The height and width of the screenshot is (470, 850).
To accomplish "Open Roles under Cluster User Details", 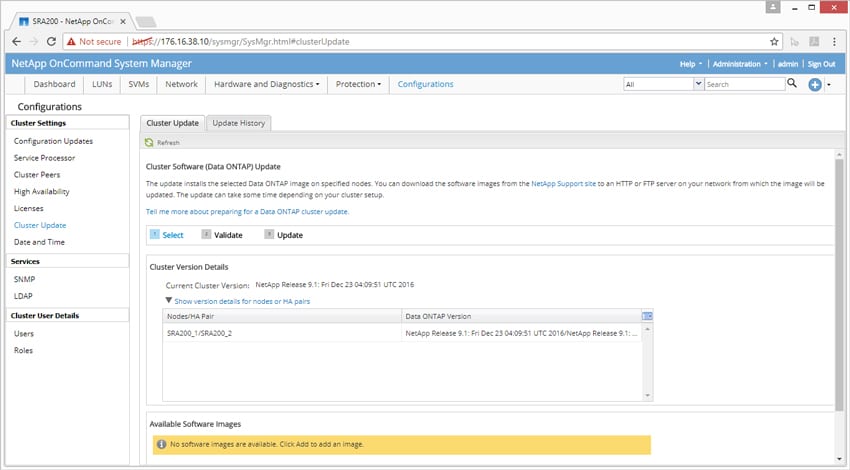I will point(23,350).
